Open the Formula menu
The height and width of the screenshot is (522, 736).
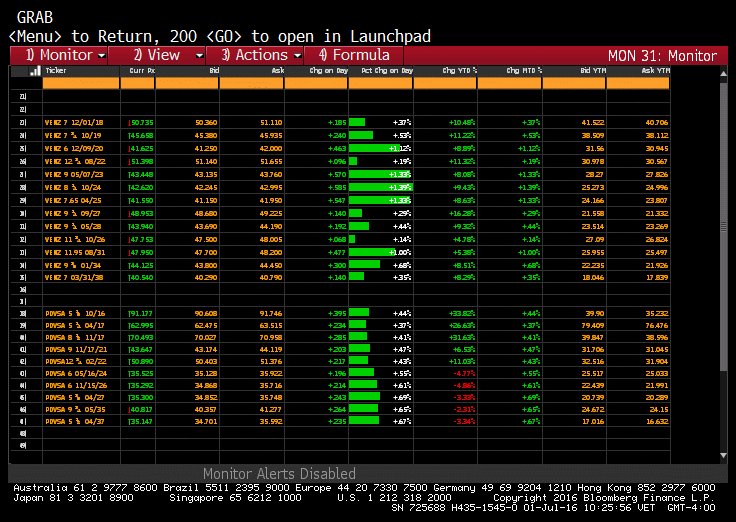[x=354, y=55]
